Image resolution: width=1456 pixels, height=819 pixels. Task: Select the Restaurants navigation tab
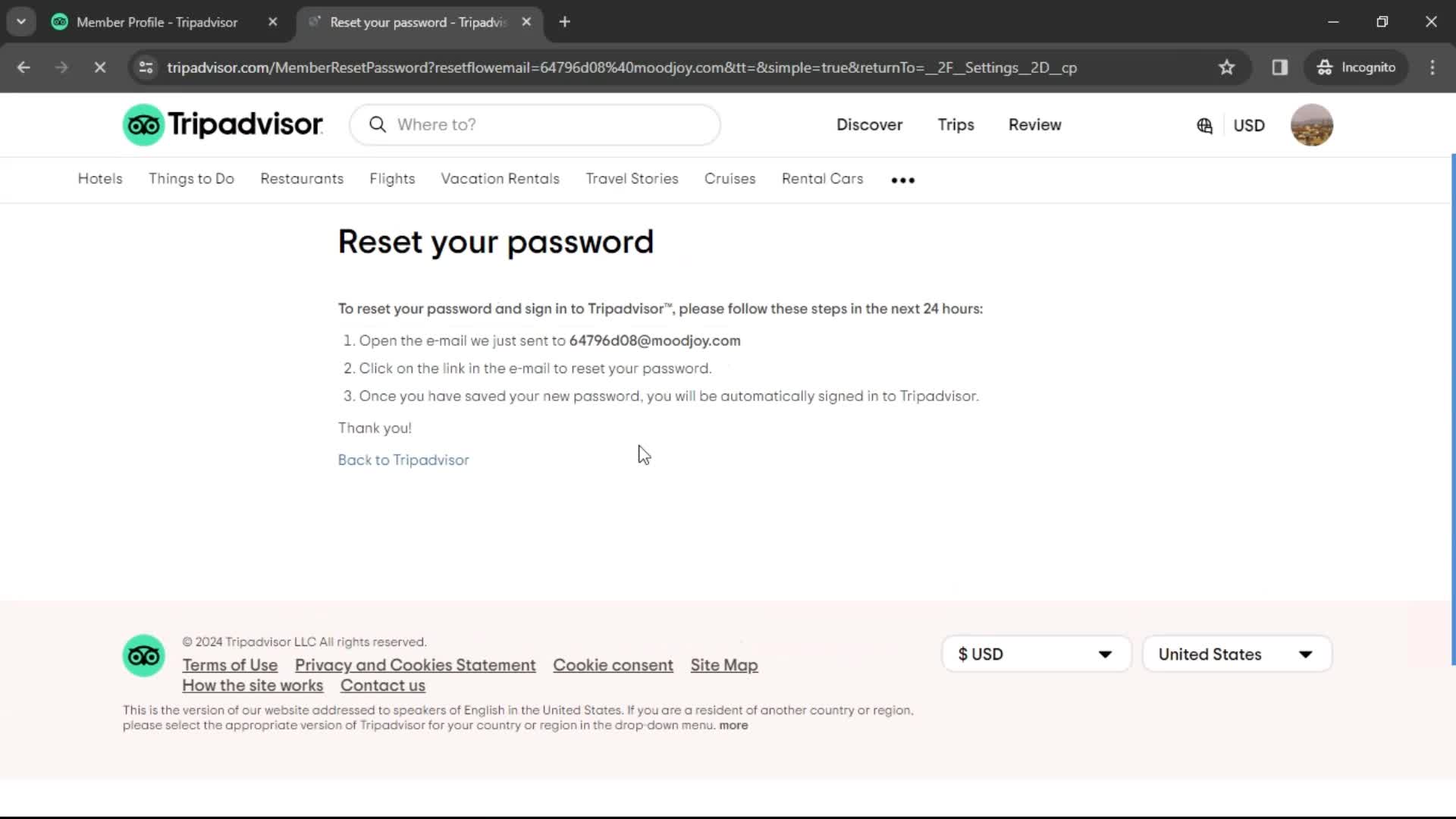pyautogui.click(x=302, y=179)
